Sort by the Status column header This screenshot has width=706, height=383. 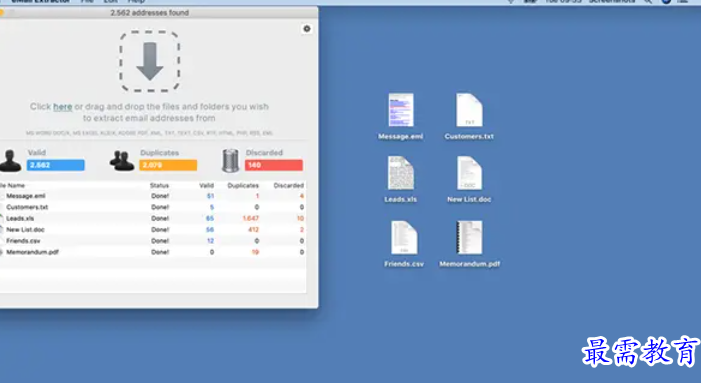click(x=159, y=185)
